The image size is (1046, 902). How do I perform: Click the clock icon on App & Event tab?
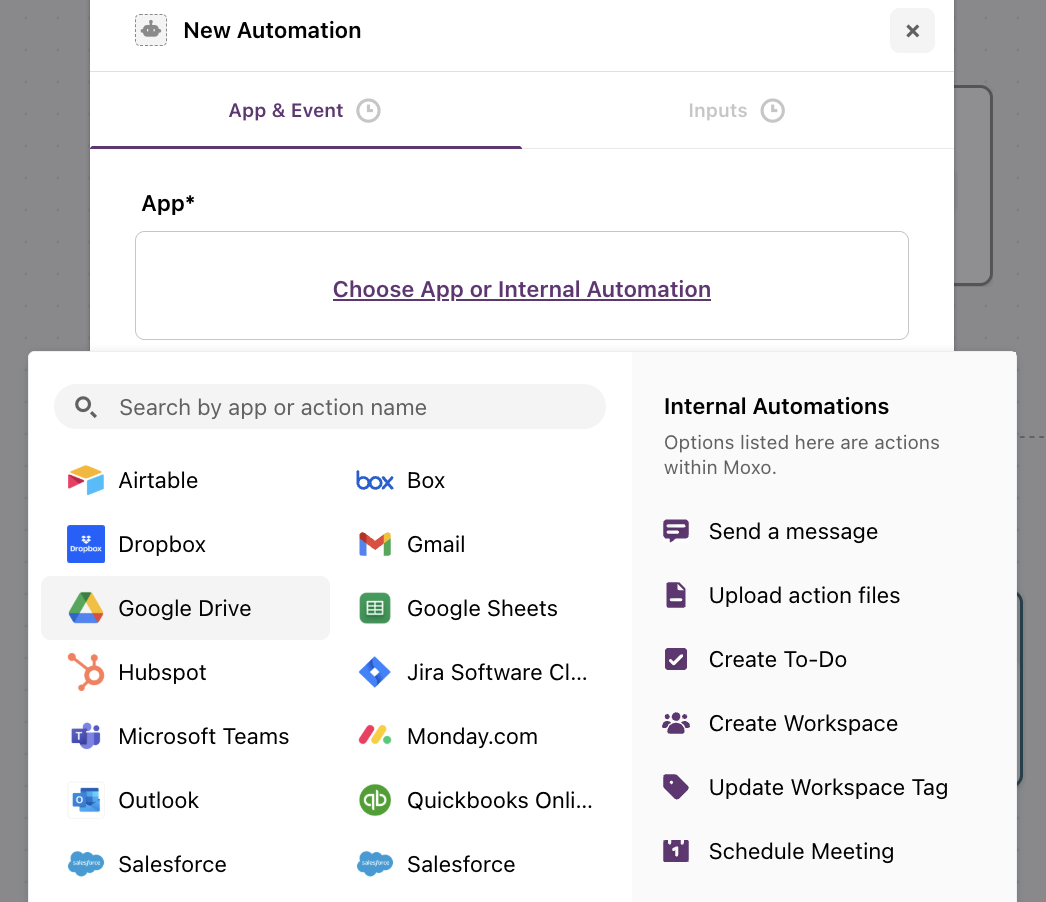[x=368, y=110]
